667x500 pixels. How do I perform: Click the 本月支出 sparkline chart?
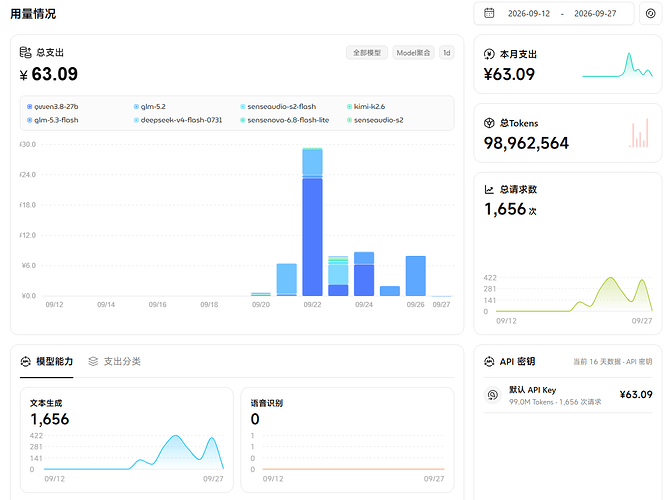coord(617,65)
